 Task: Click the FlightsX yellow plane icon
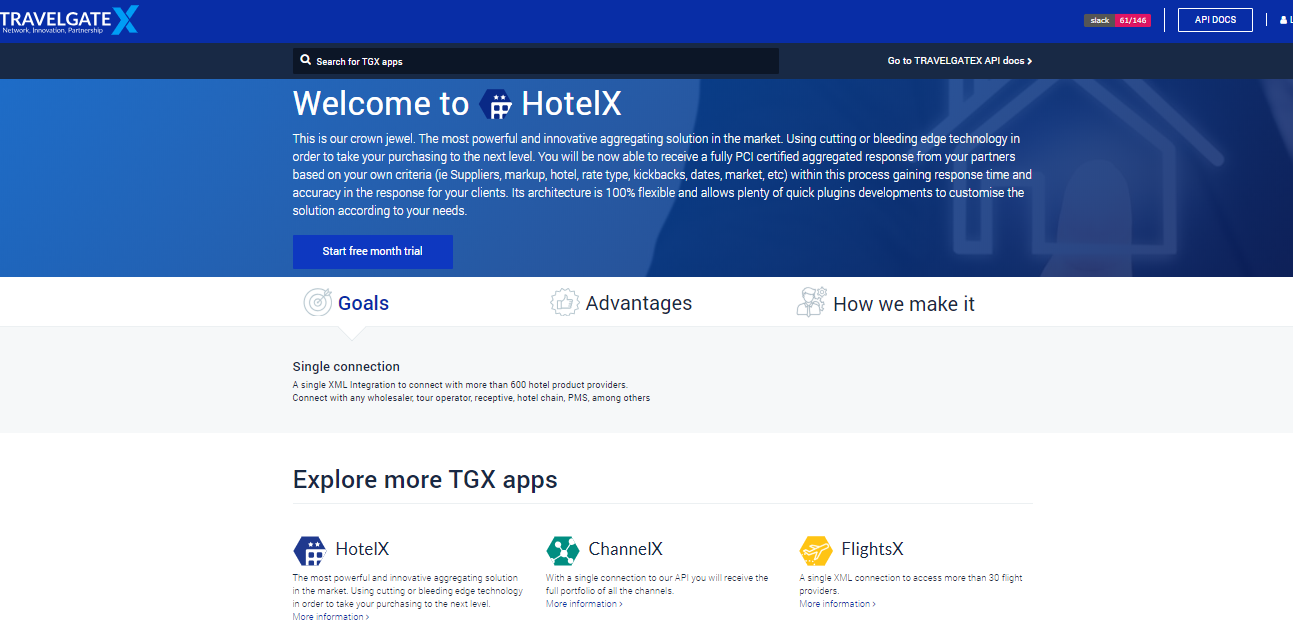pyautogui.click(x=816, y=550)
